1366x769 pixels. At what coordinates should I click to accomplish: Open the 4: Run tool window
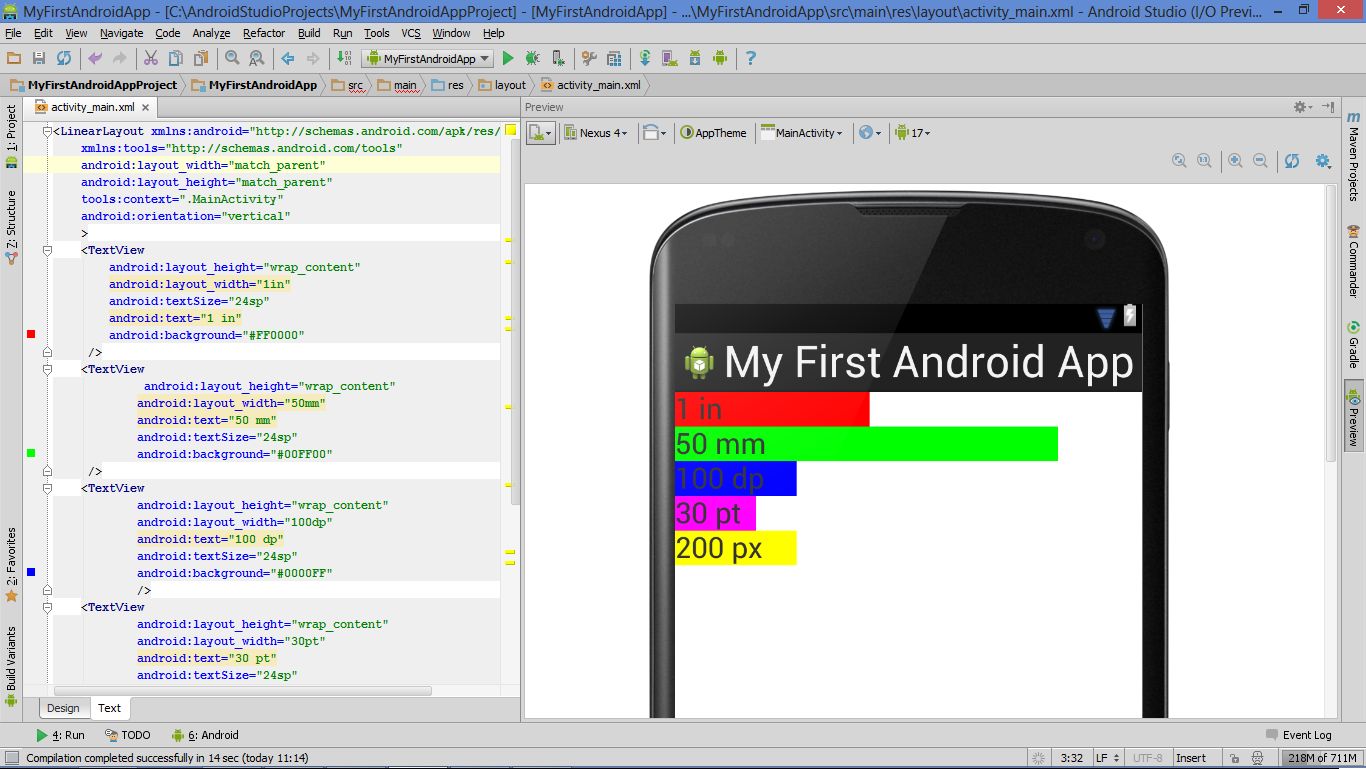pos(61,735)
